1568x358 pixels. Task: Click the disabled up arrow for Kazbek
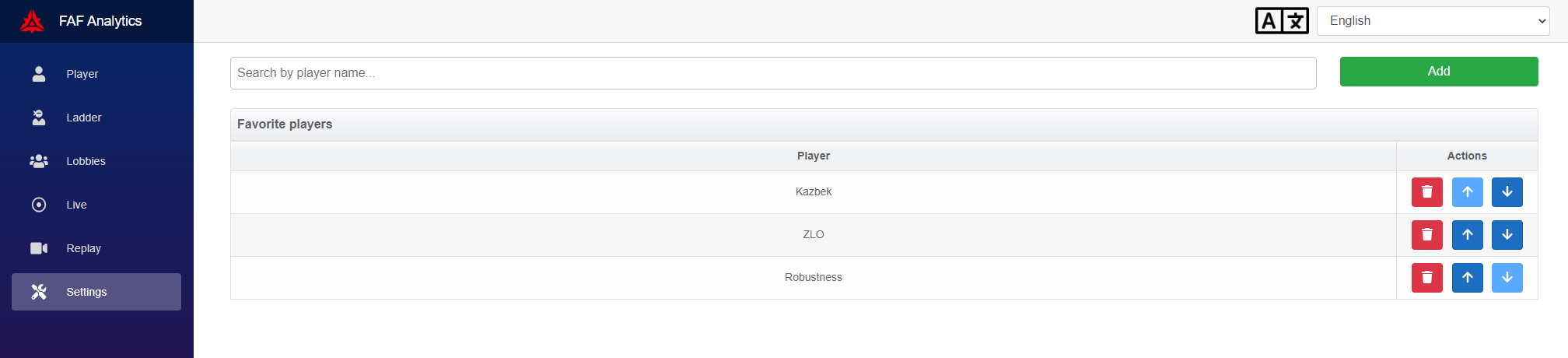click(x=1467, y=192)
